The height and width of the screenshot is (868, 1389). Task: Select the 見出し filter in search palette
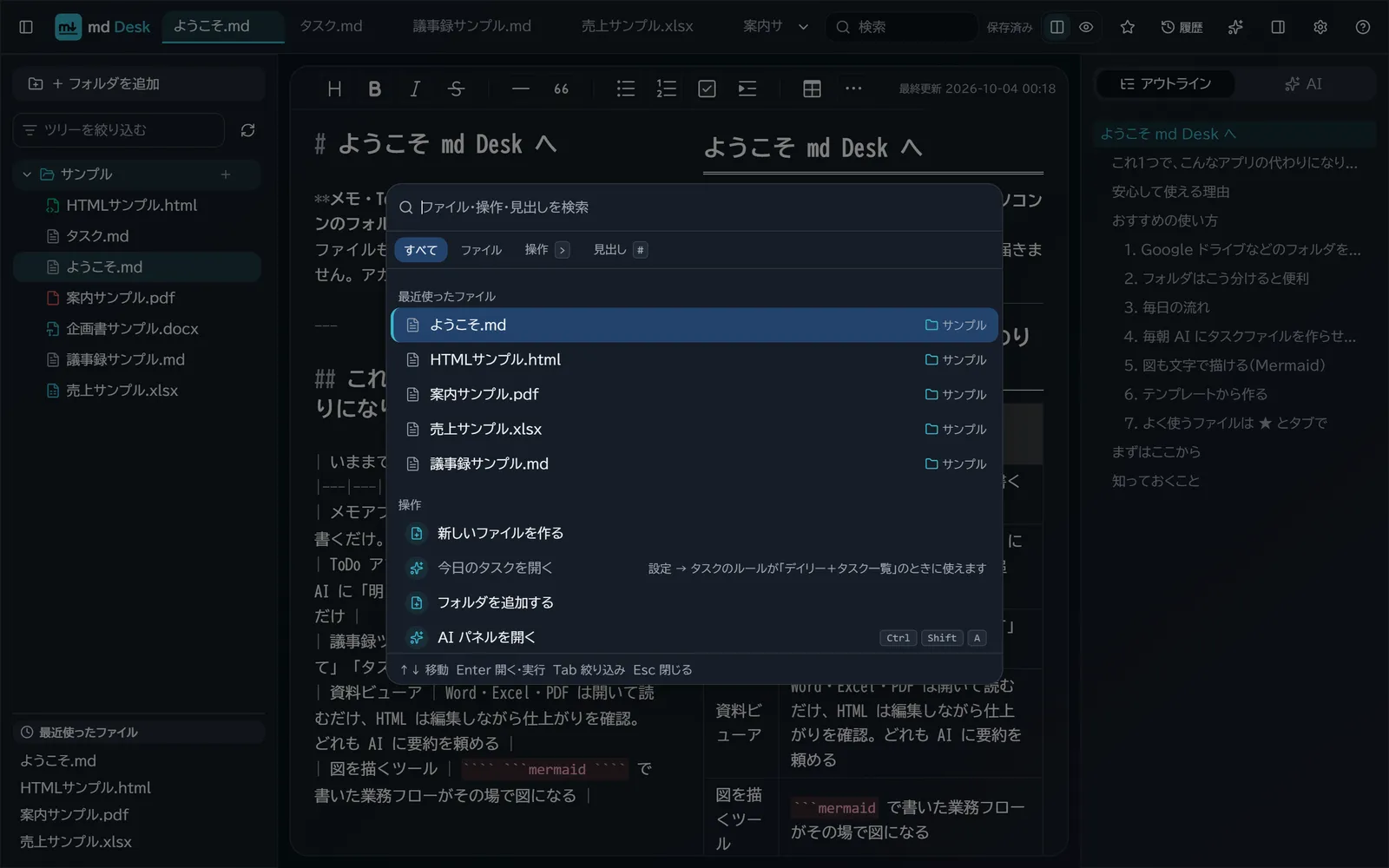click(620, 250)
